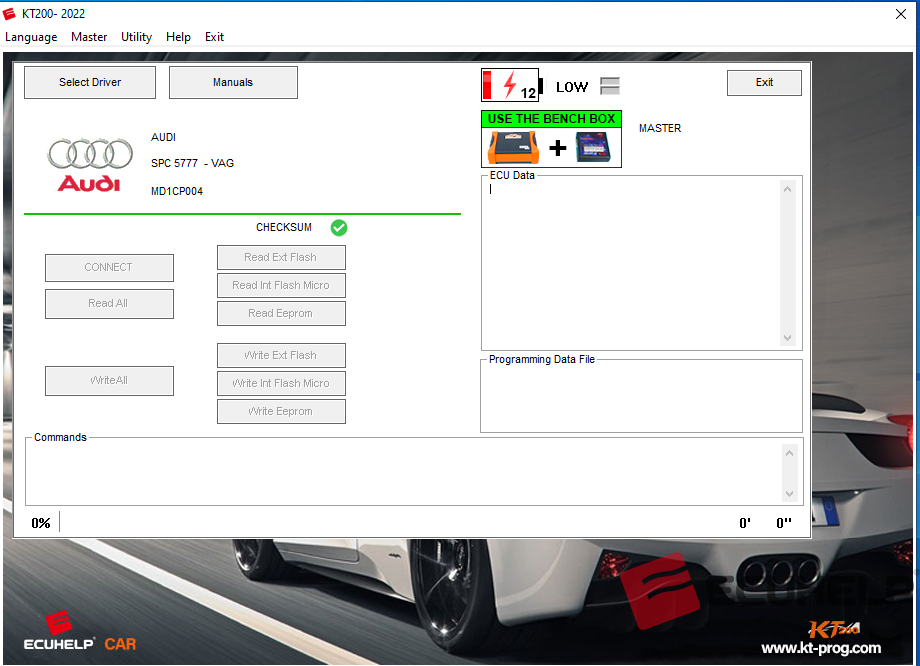Click Read Int Flash Micro button
The height and width of the screenshot is (666, 920).
[281, 285]
